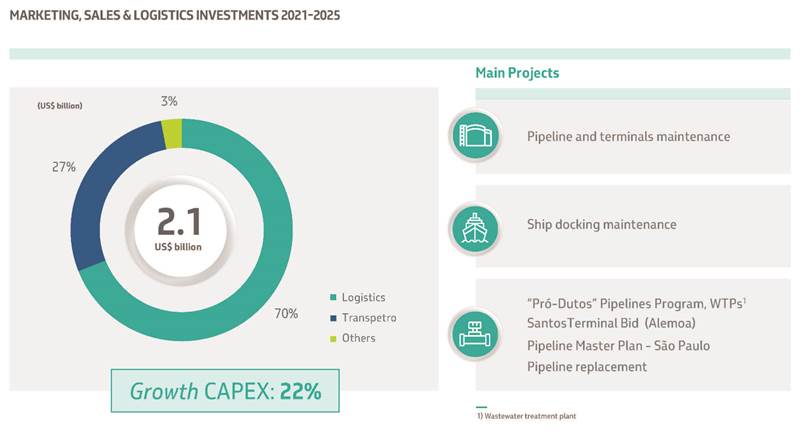Click the Logistics legend color square
803x435 pixels.
click(x=332, y=298)
